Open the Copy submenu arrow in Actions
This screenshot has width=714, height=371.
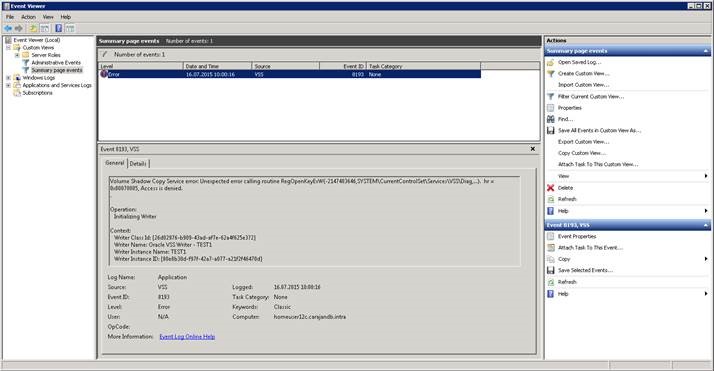pos(706,259)
